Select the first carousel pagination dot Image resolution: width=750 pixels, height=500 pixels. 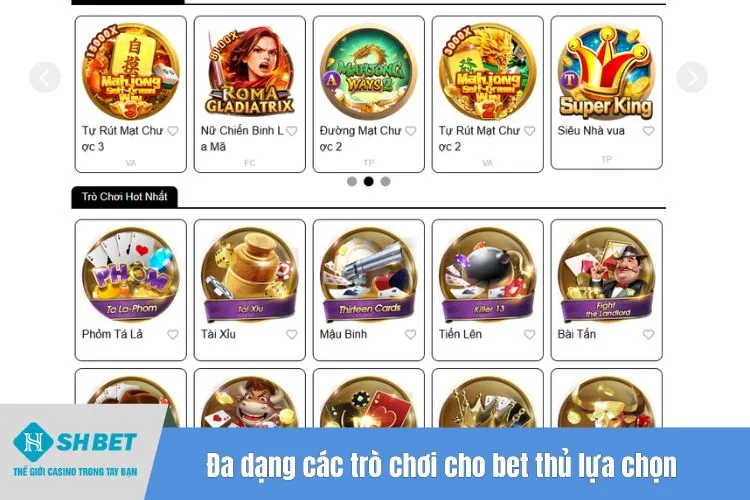point(352,181)
